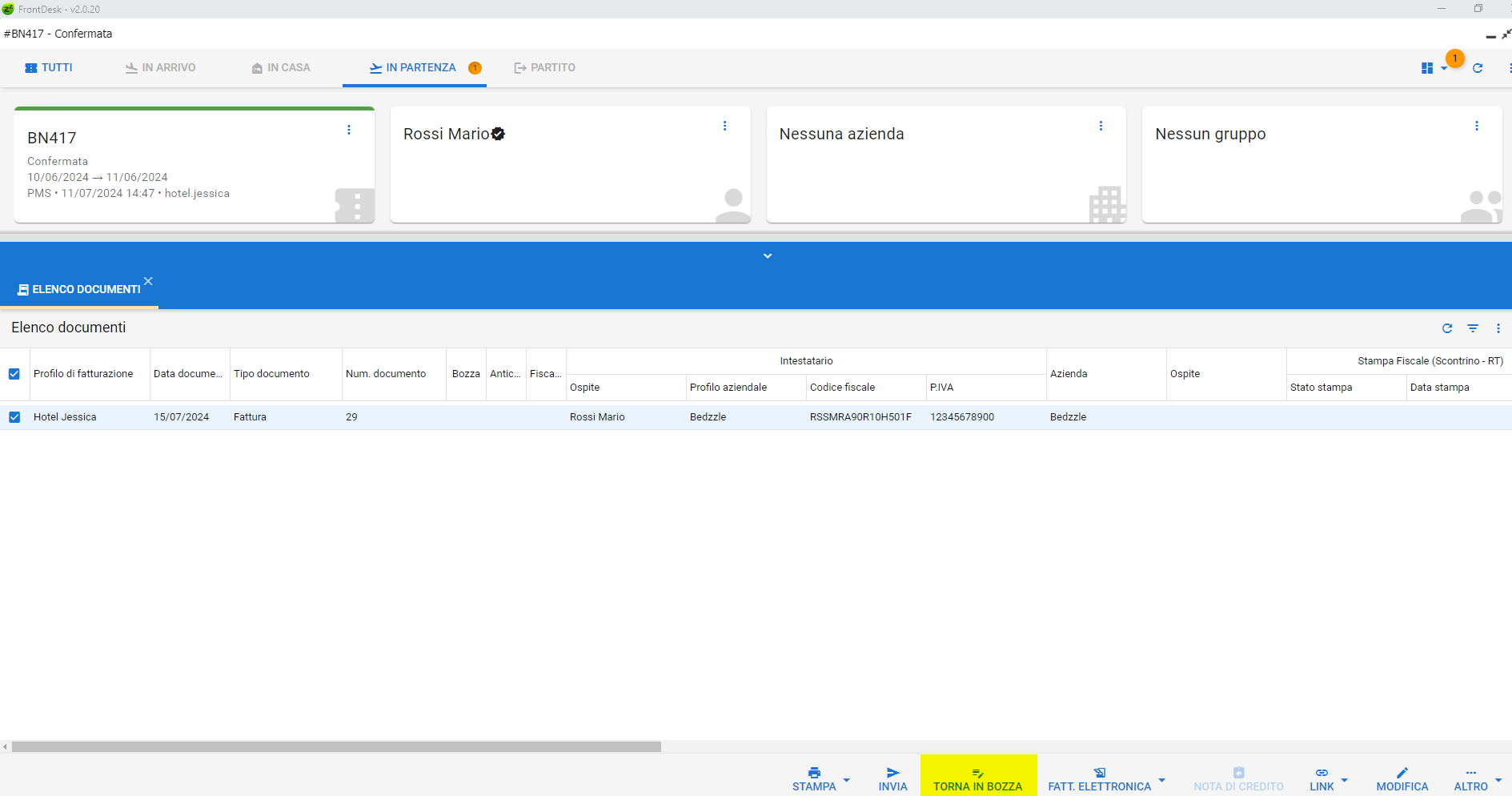1512x796 pixels.
Task: Expand the Fatt. Elettronica dropdown
Action: tap(1161, 779)
